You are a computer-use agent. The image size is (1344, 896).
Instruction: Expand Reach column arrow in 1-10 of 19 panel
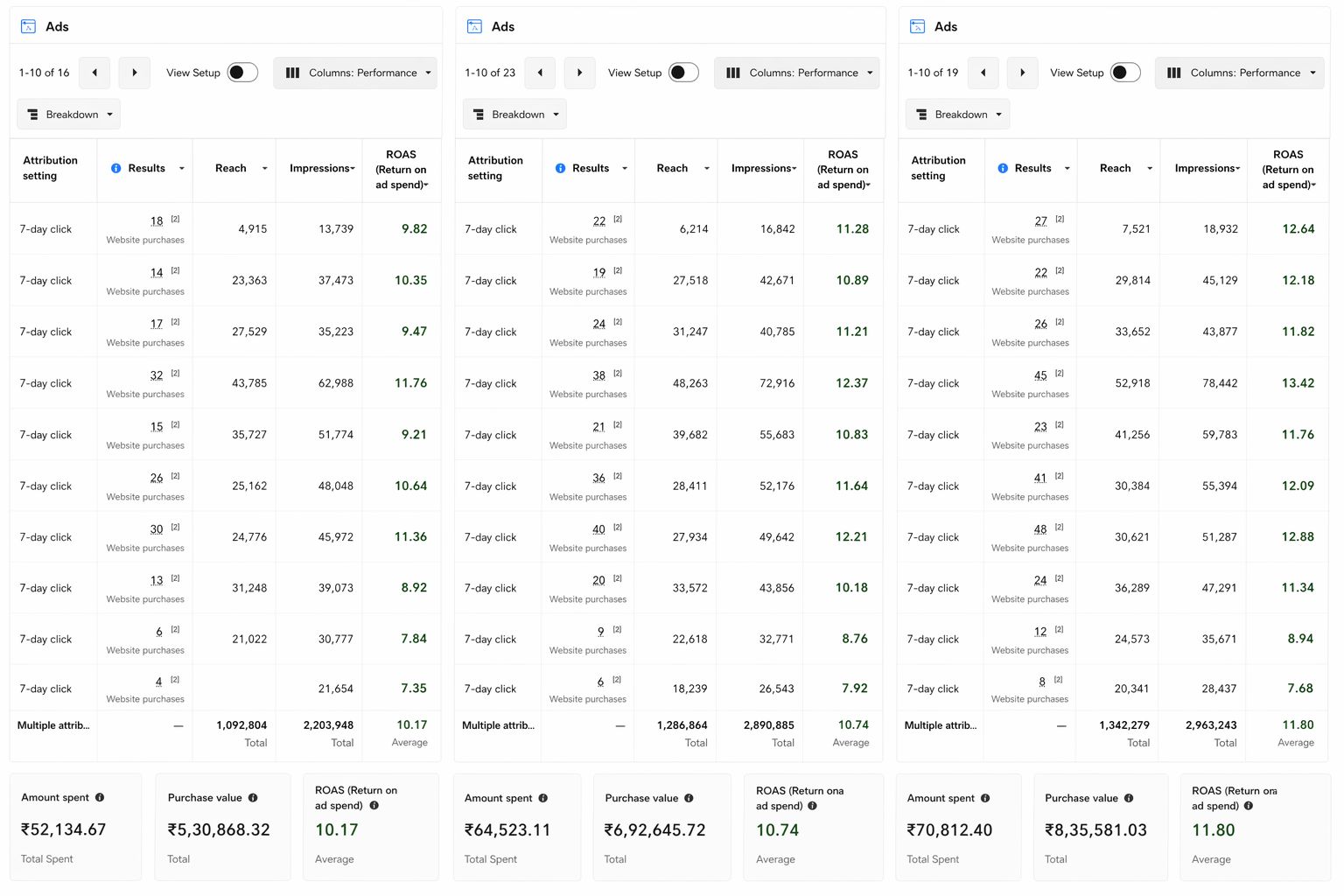1150,169
